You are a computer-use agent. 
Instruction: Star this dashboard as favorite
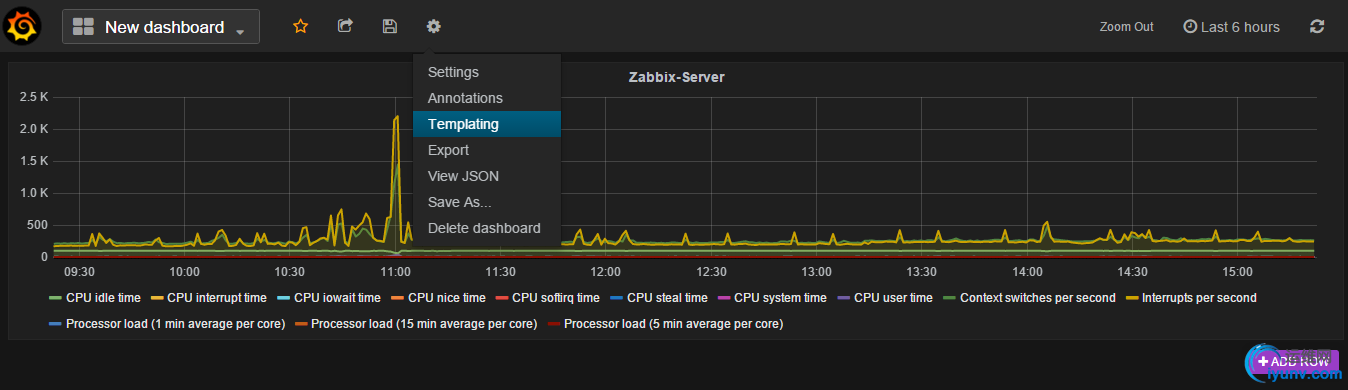pos(300,27)
